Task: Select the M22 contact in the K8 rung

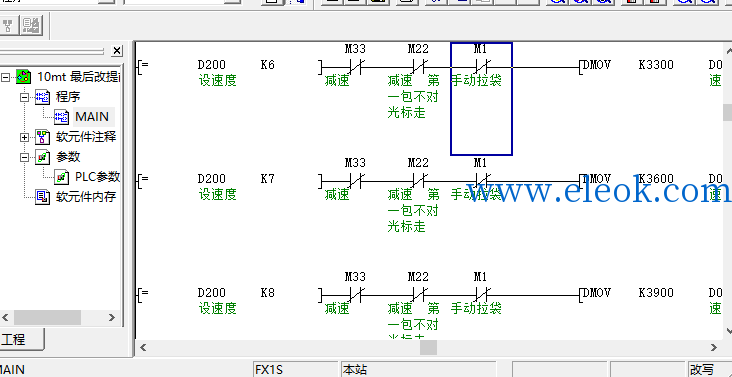Action: pos(418,295)
